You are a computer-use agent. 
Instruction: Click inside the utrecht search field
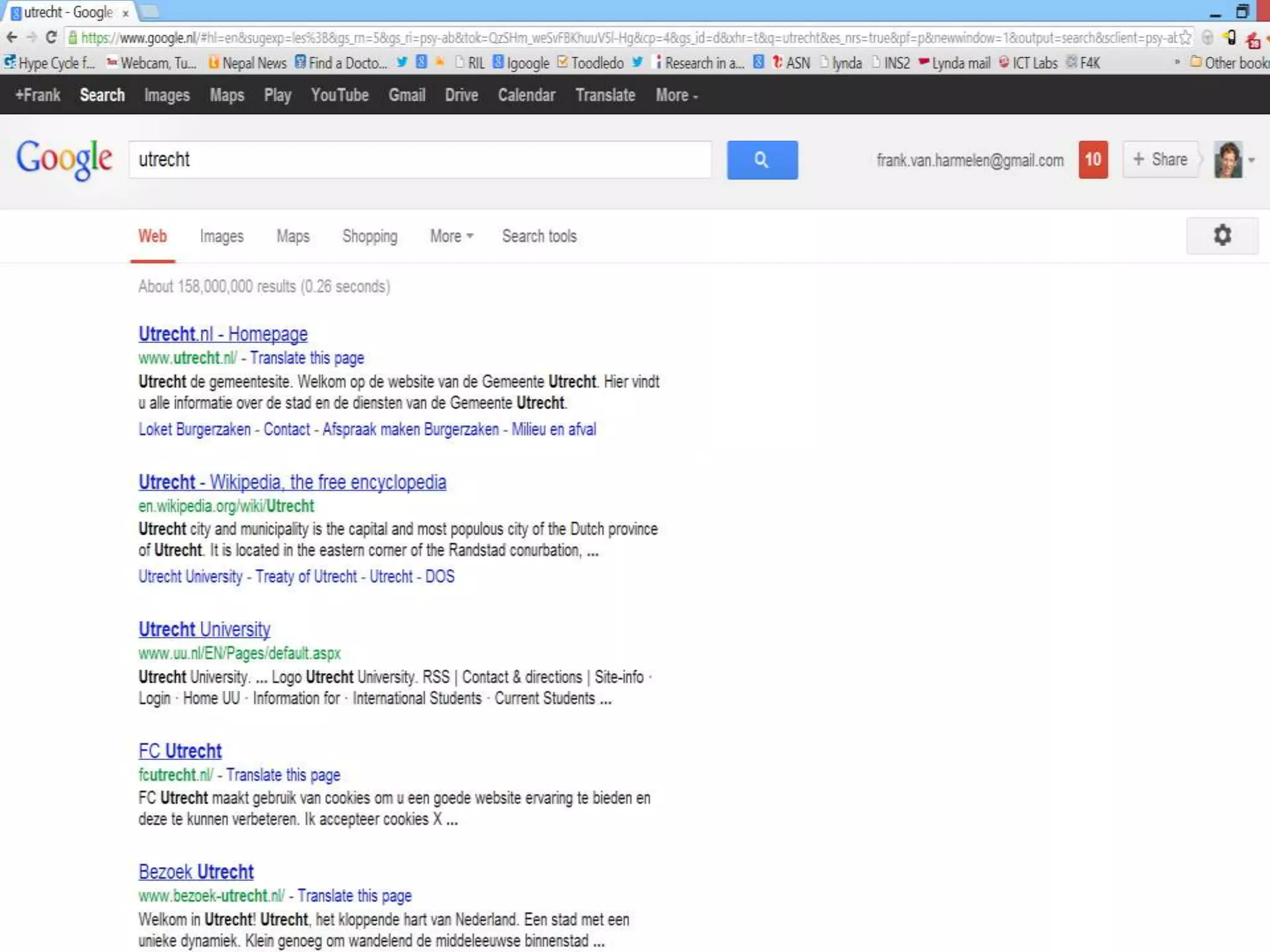point(419,160)
